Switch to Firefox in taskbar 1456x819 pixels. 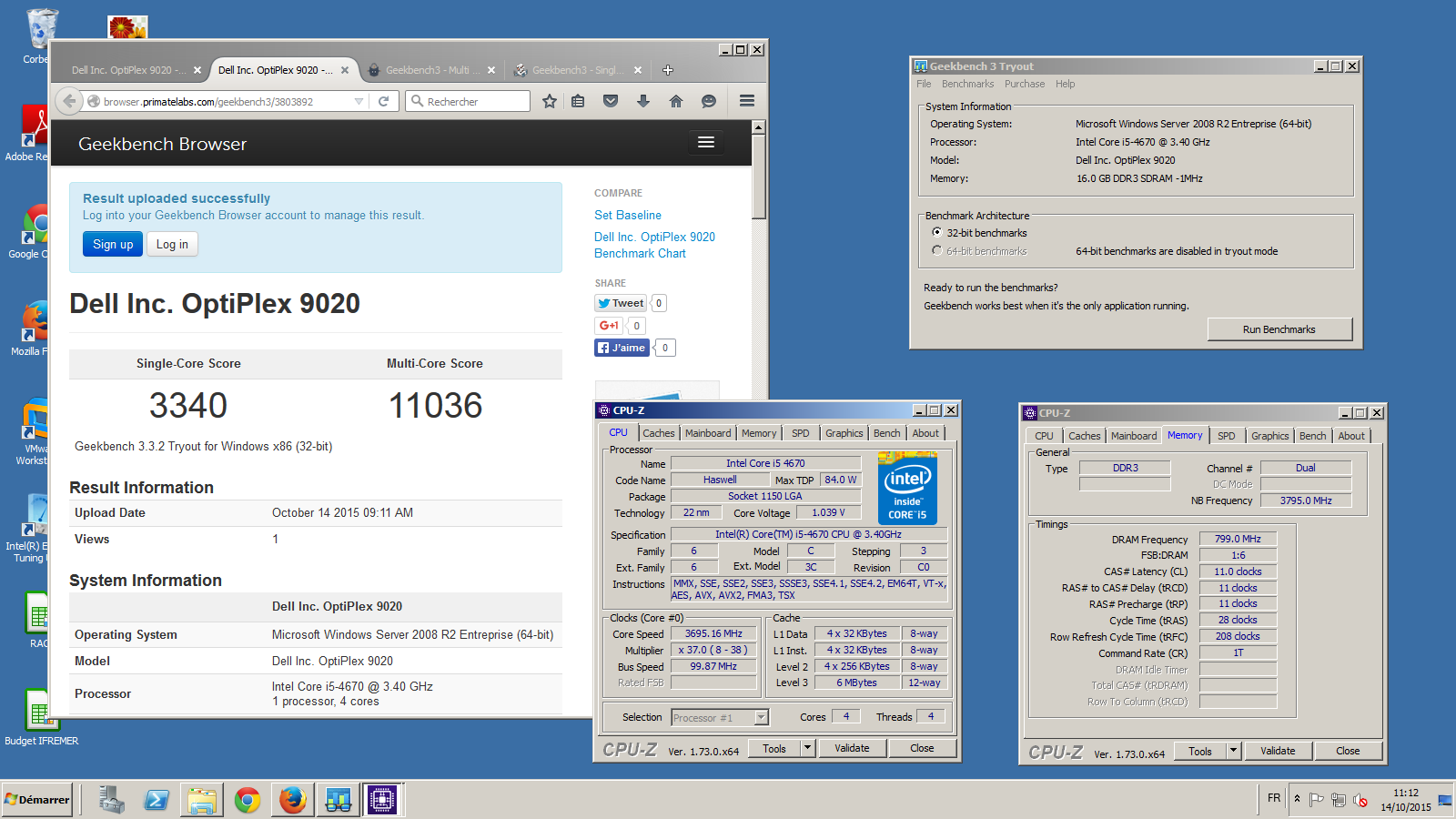[292, 800]
